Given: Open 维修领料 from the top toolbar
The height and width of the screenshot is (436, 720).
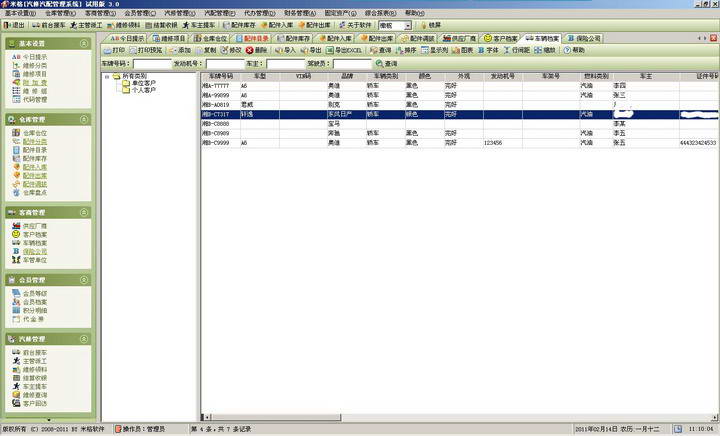Looking at the screenshot, I should pyautogui.click(x=124, y=25).
